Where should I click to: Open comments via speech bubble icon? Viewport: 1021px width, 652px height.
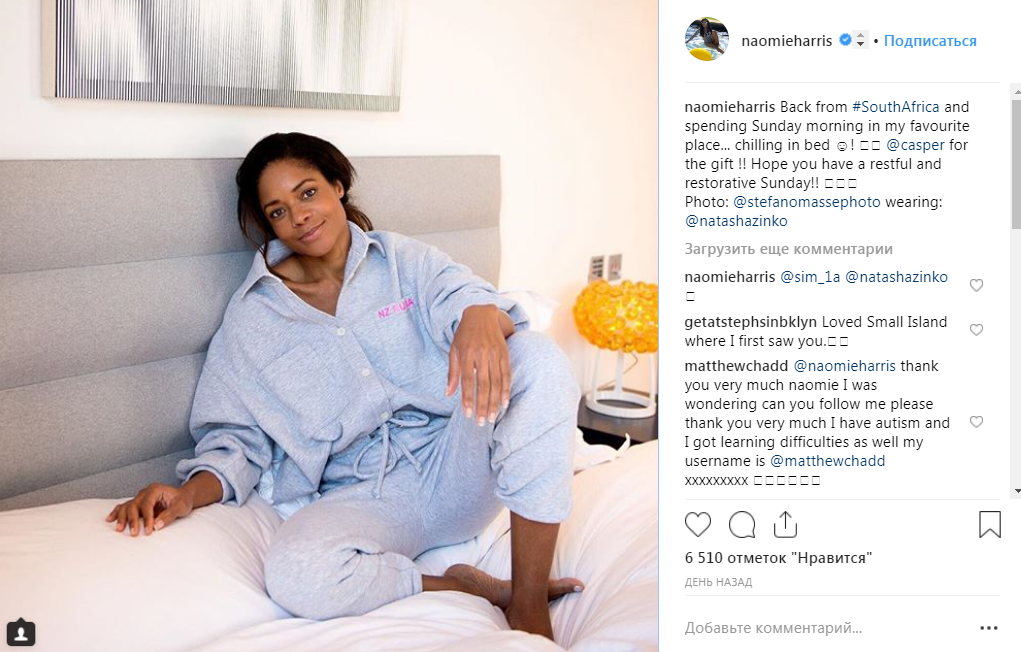(742, 524)
